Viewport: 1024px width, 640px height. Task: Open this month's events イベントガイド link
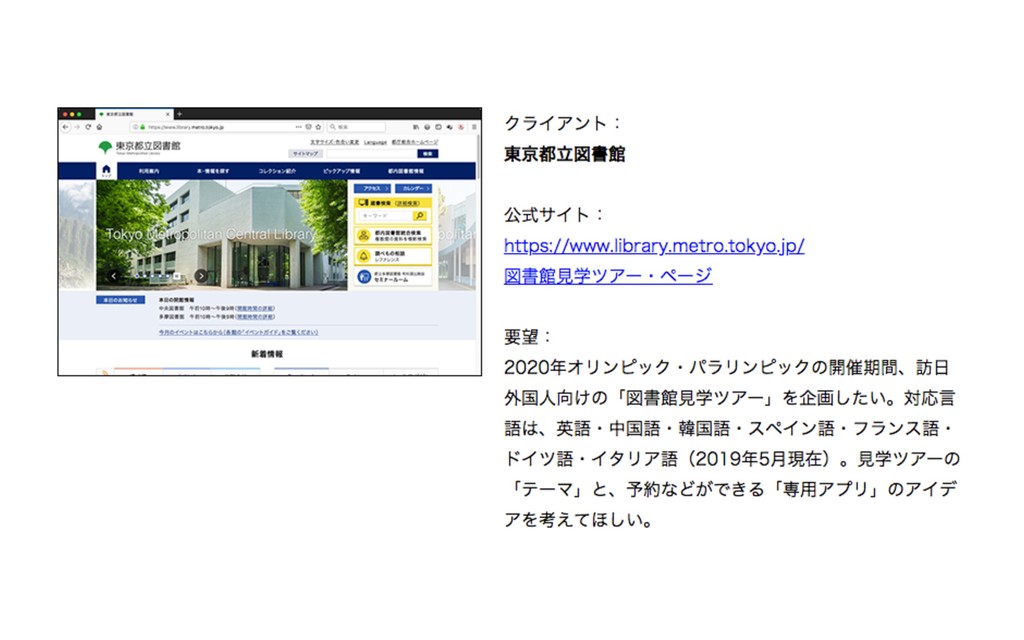(238, 332)
